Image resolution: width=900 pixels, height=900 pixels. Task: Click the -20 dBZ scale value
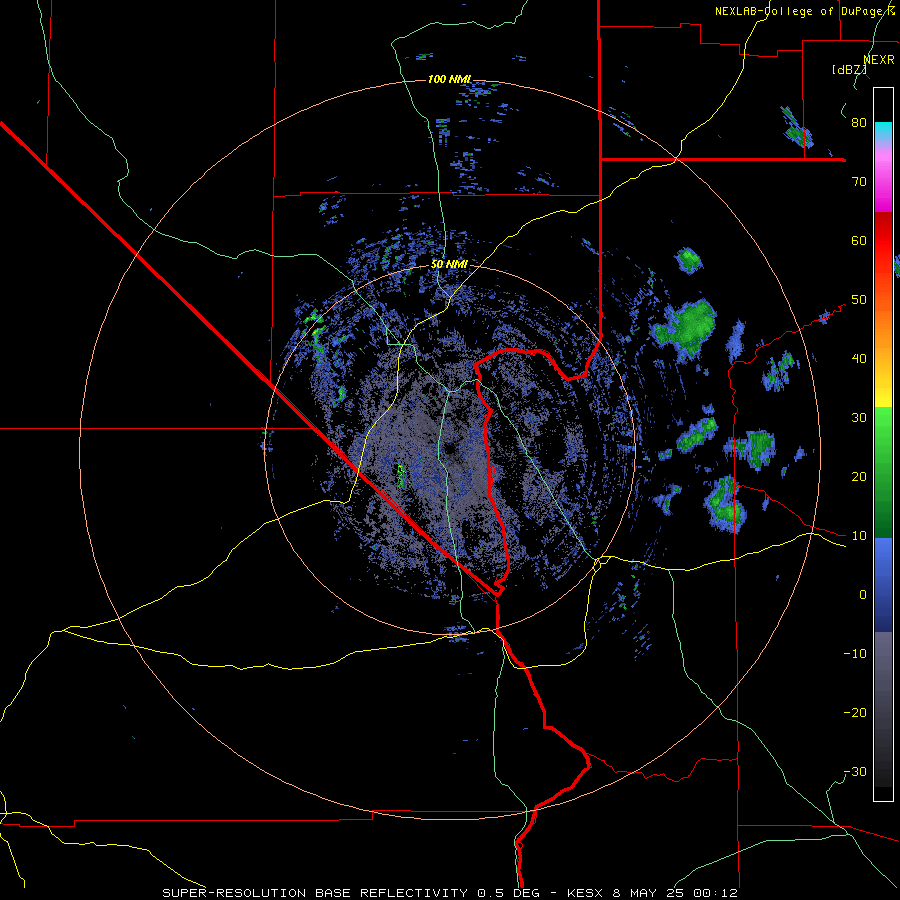(x=855, y=713)
